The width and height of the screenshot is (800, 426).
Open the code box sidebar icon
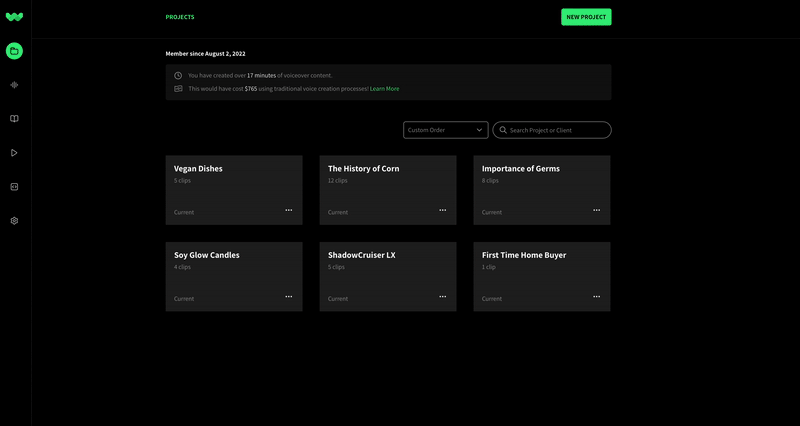point(14,187)
